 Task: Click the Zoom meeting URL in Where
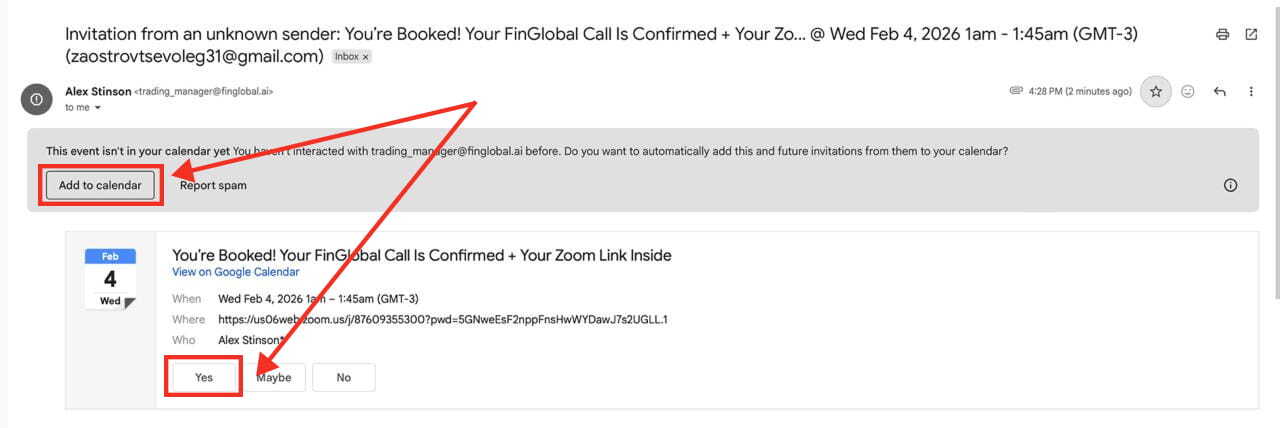click(442, 320)
